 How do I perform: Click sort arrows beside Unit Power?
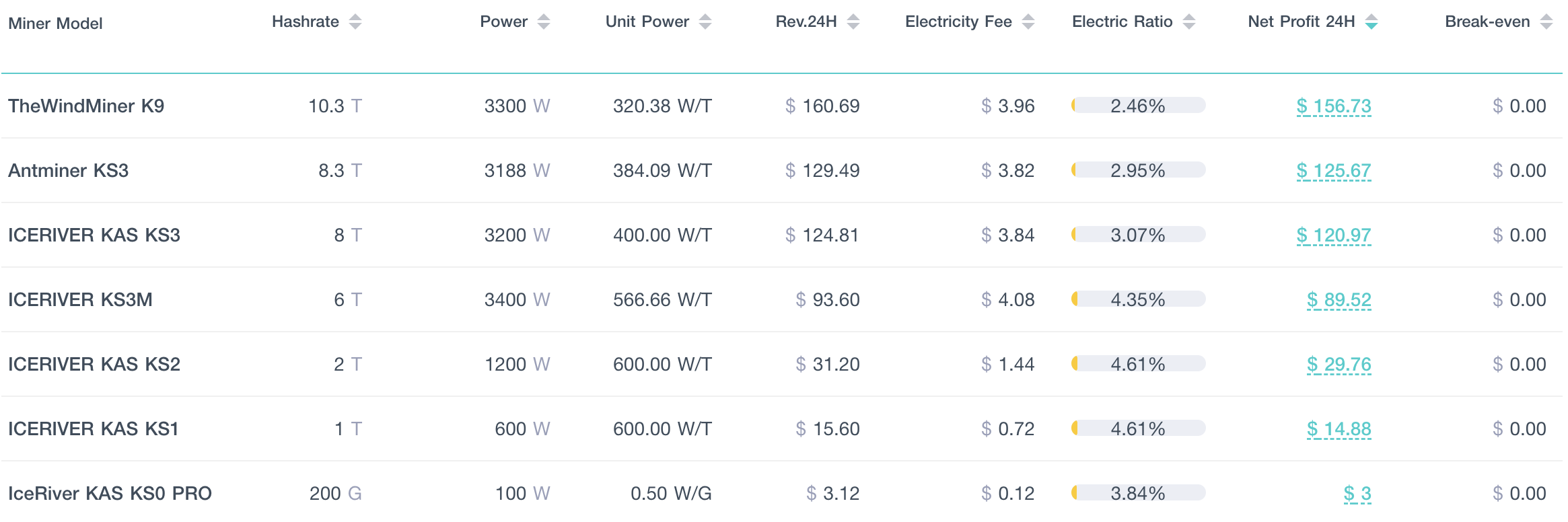(x=705, y=22)
